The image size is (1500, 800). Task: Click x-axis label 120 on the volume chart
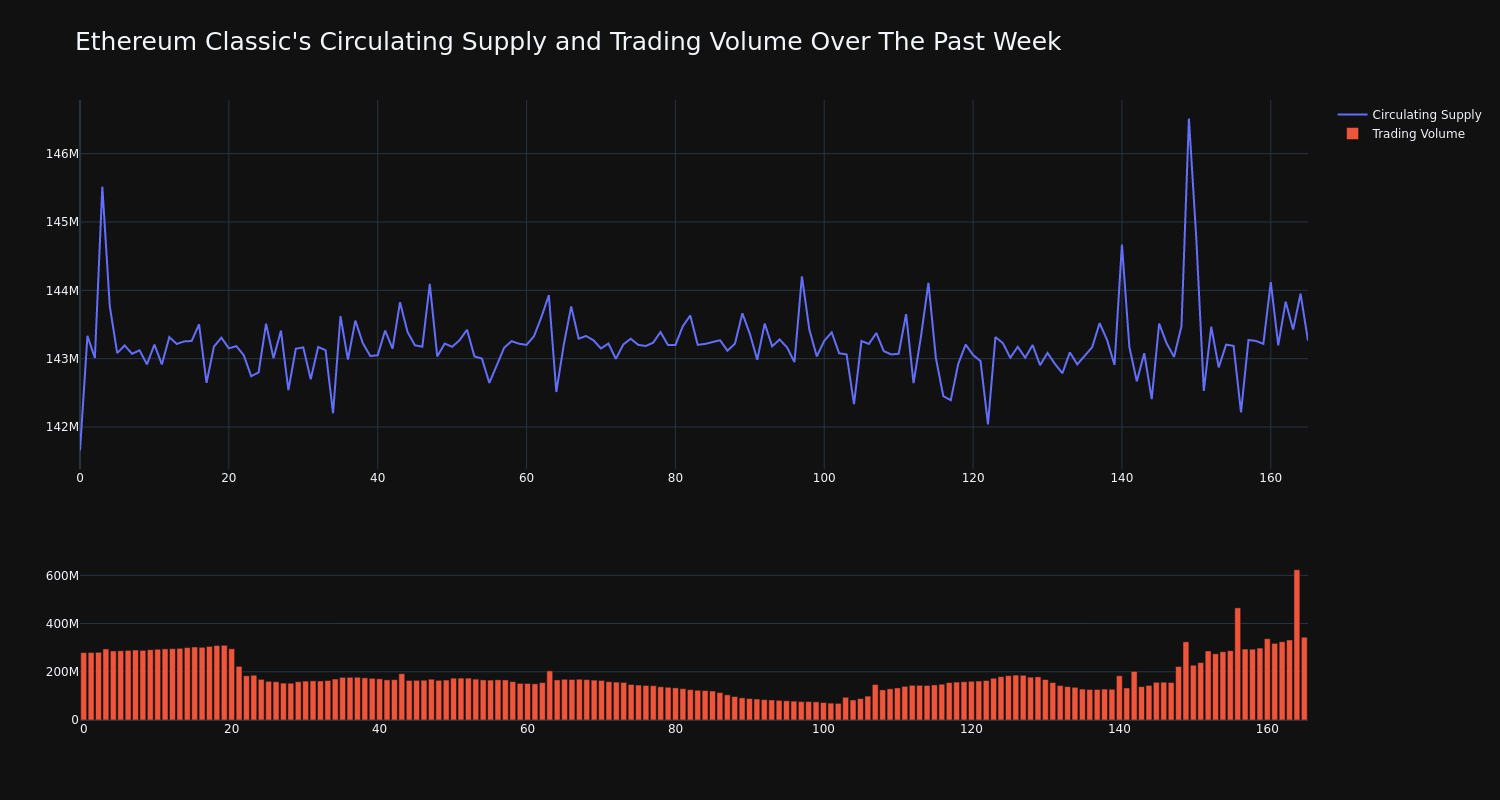pyautogui.click(x=971, y=729)
